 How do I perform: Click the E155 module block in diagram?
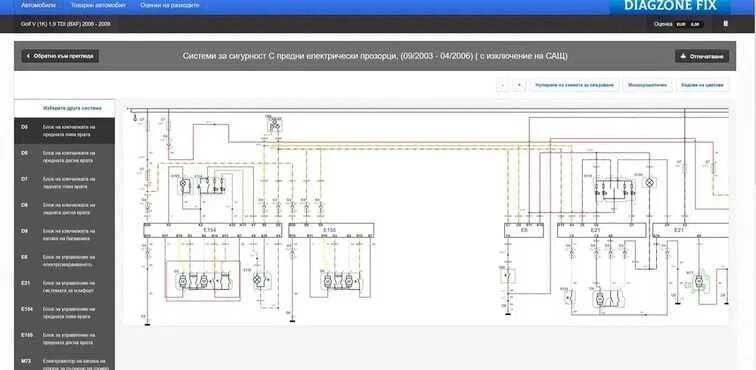coord(331,230)
